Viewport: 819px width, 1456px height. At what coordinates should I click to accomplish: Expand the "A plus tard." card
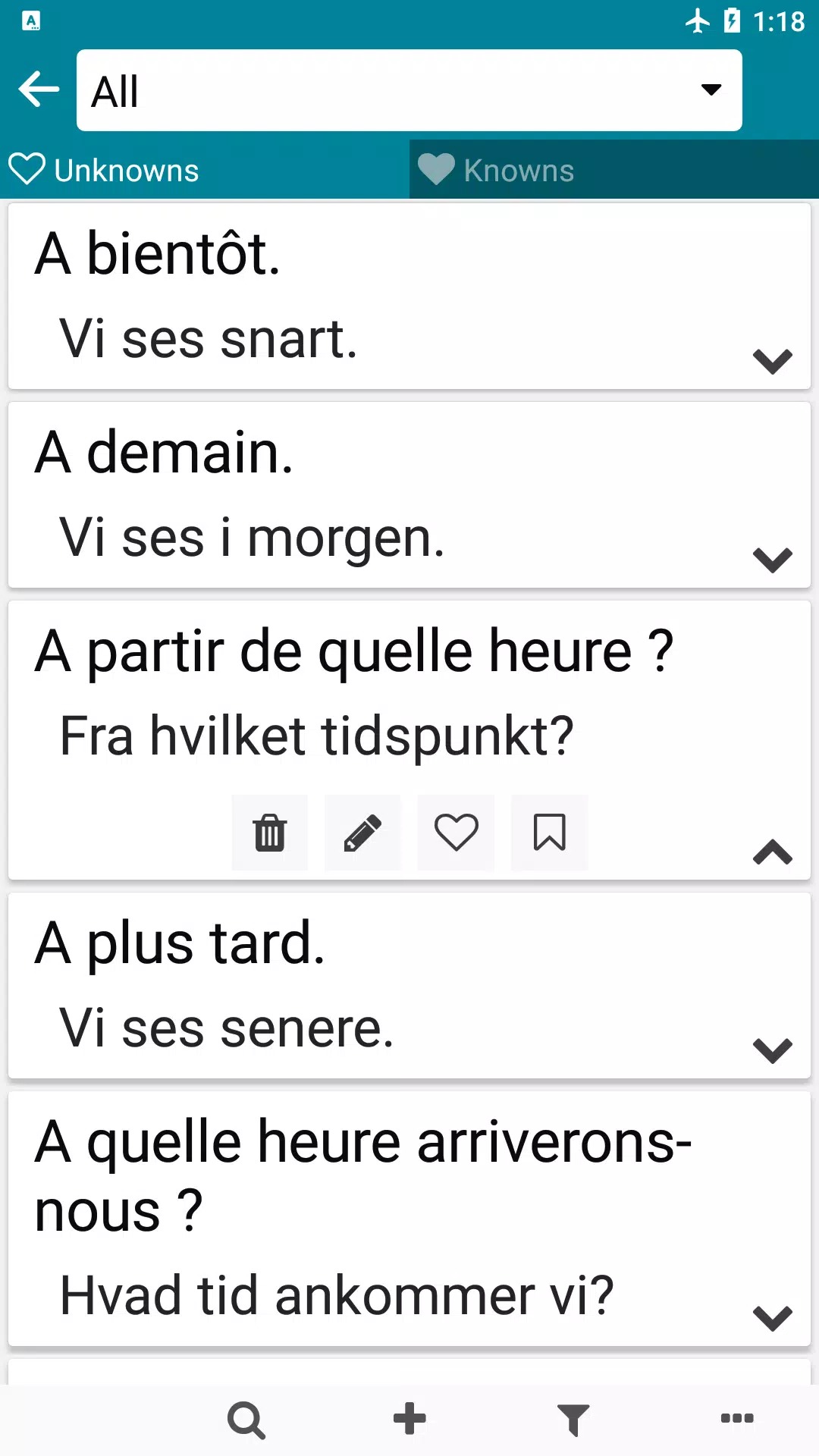click(x=772, y=1050)
